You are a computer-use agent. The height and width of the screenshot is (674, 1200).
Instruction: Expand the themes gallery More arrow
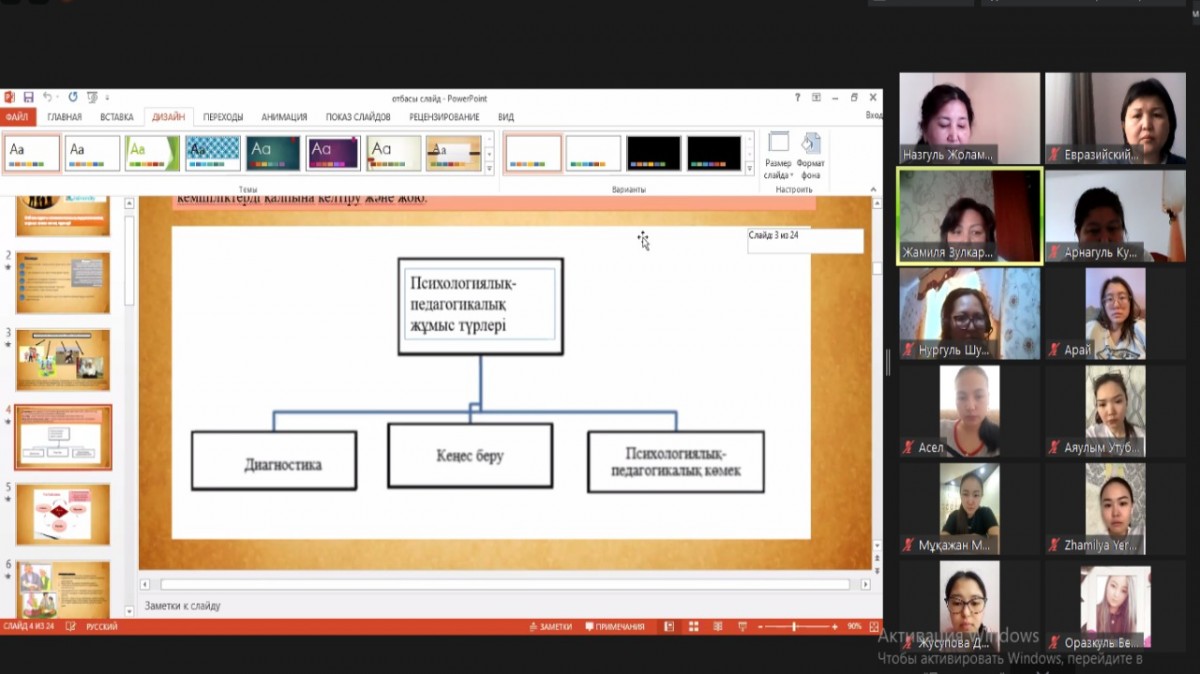[x=489, y=169]
